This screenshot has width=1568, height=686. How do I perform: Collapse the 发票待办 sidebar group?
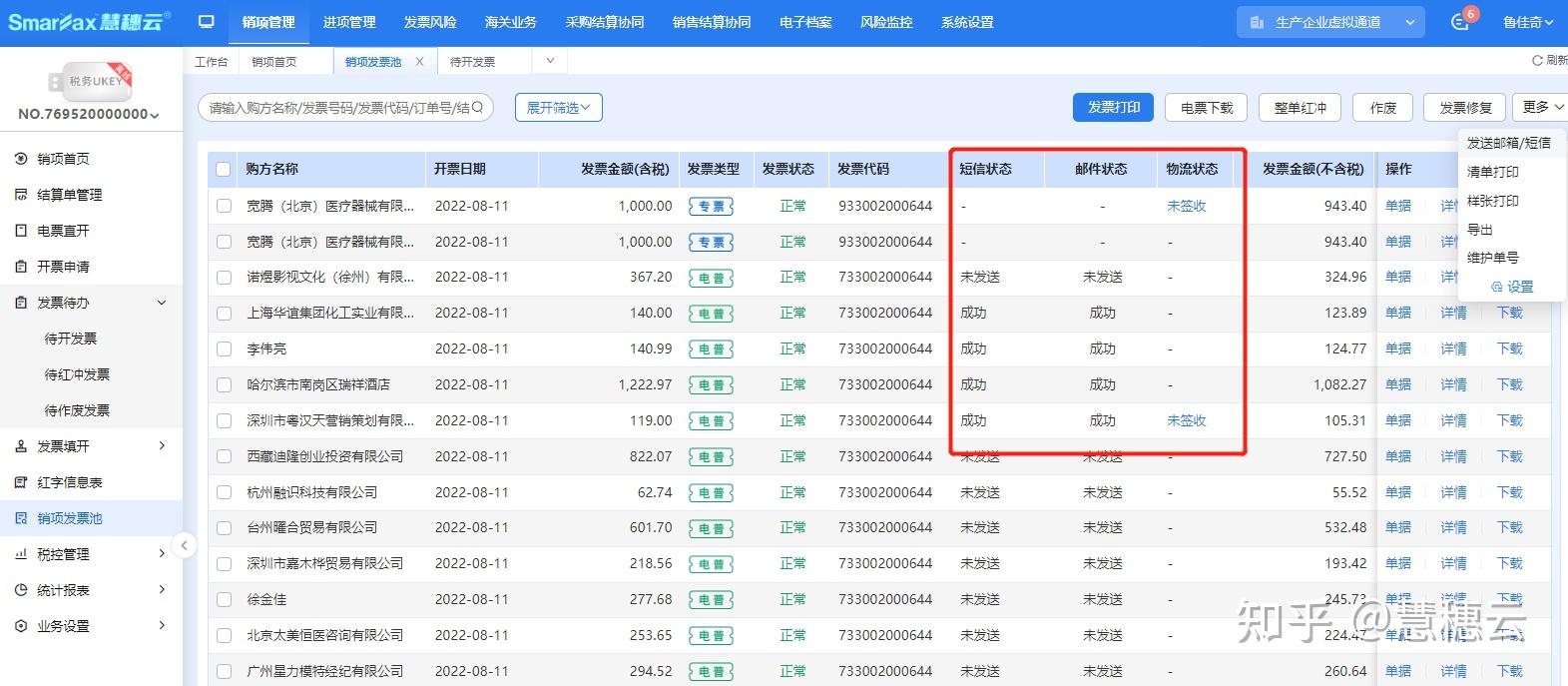(x=162, y=303)
